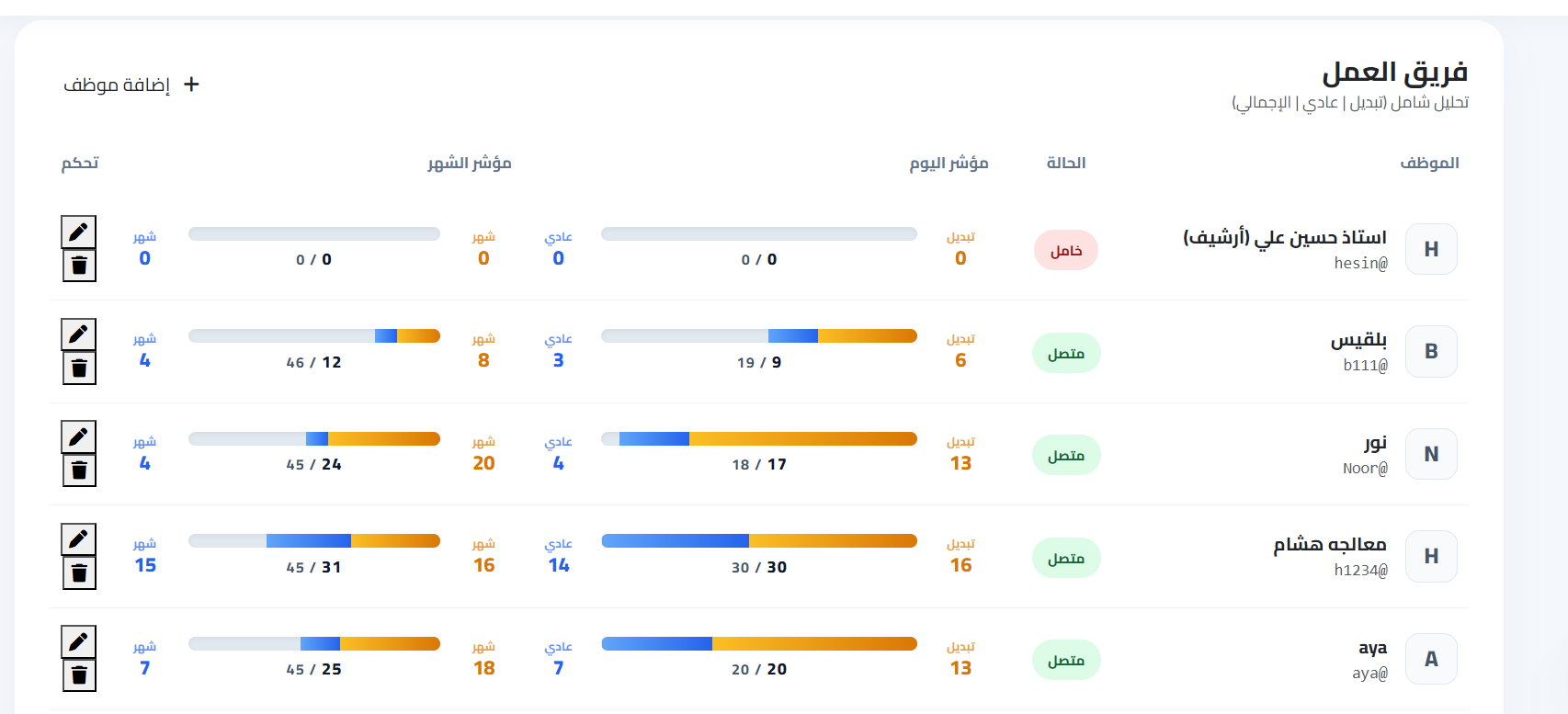
Task: Edit معالجه هشام with the pencil icon
Action: coord(79,538)
